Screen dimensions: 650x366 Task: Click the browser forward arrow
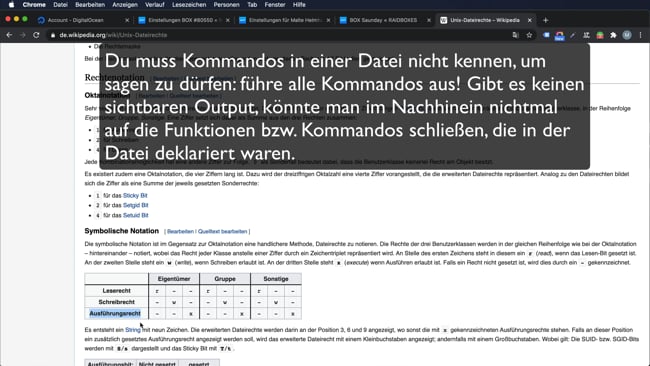(23, 35)
